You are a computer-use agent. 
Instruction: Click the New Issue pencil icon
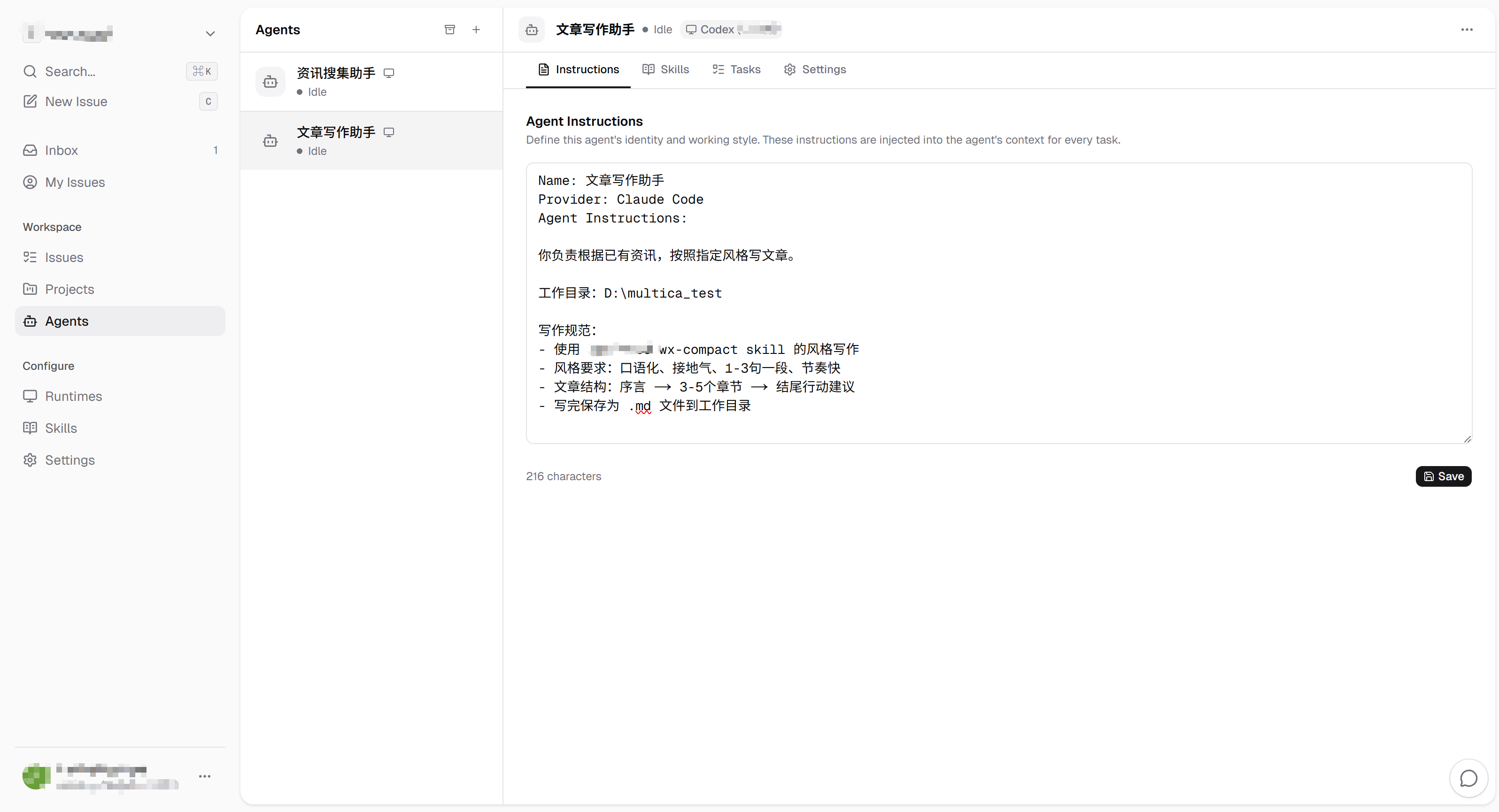click(x=30, y=101)
